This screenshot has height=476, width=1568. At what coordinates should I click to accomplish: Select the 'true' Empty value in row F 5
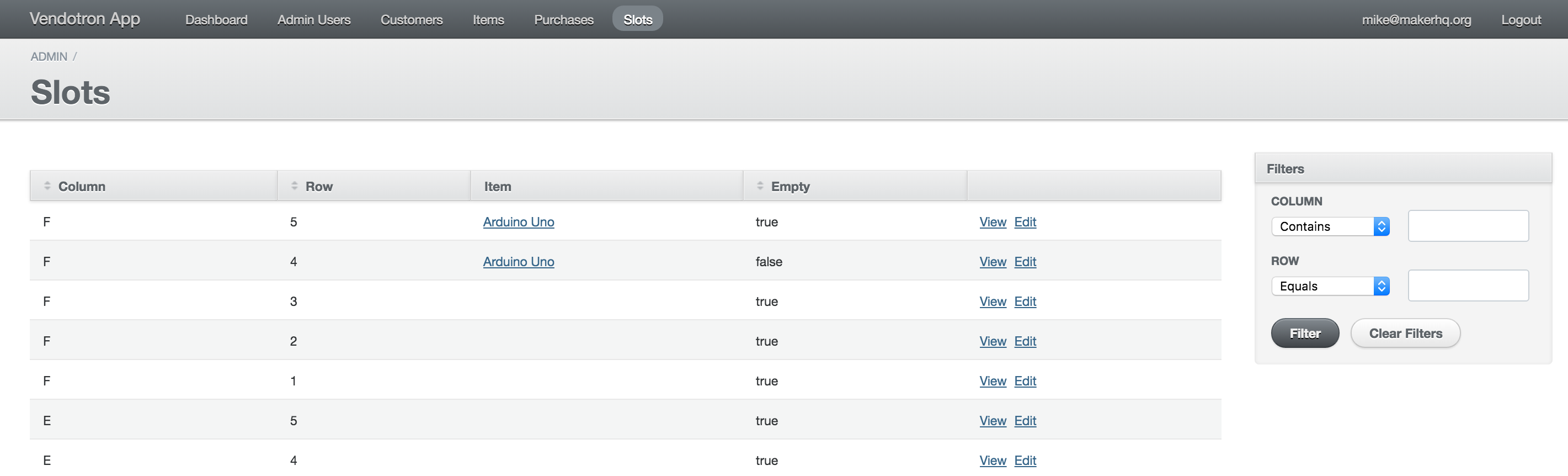coord(766,223)
